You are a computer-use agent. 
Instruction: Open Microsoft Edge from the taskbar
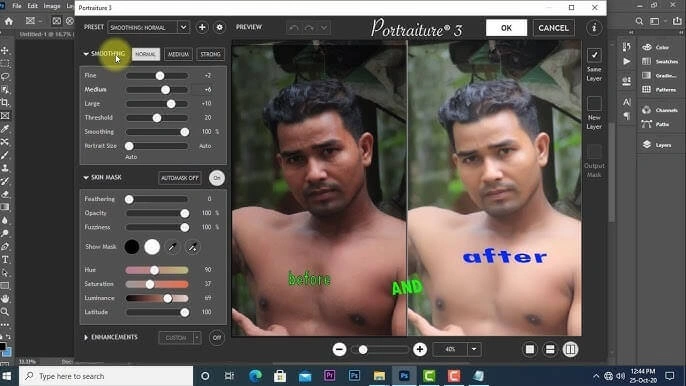click(x=255, y=375)
